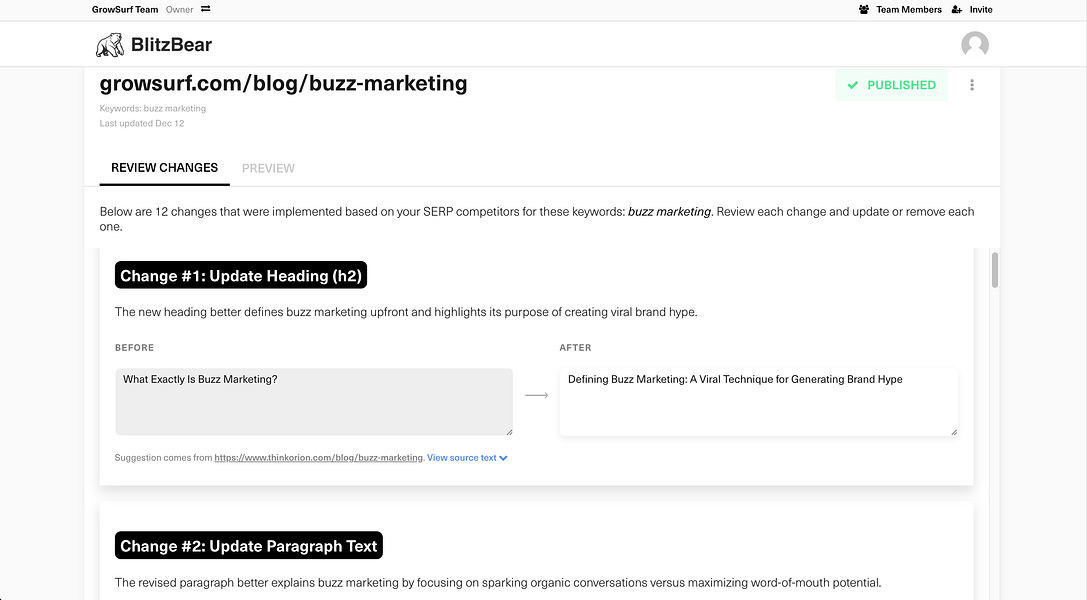
Task: Click the BlitzBear bear logo icon
Action: pos(110,45)
